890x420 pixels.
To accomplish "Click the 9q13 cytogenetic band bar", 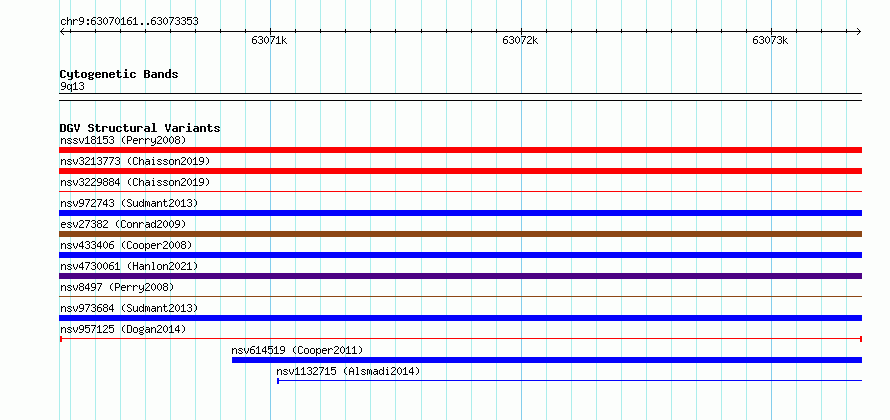I will click(x=461, y=97).
